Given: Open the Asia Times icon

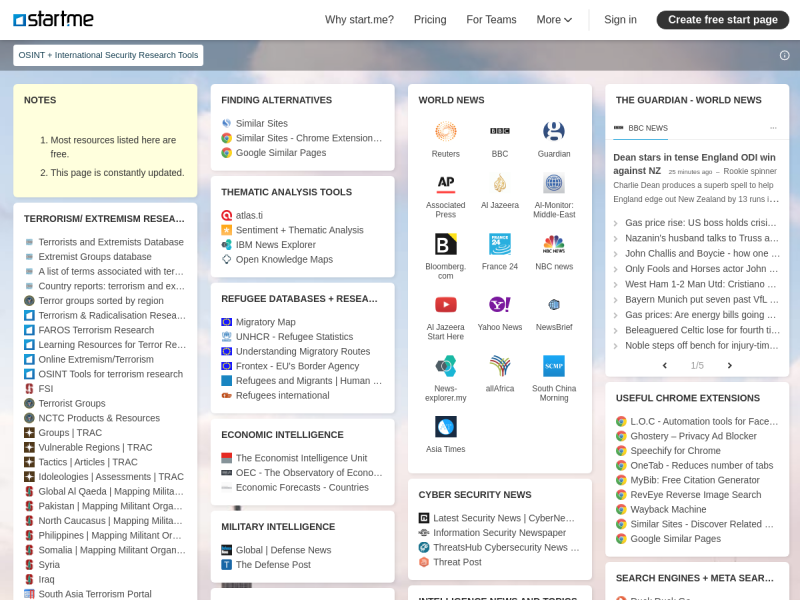Looking at the screenshot, I should tap(445, 427).
